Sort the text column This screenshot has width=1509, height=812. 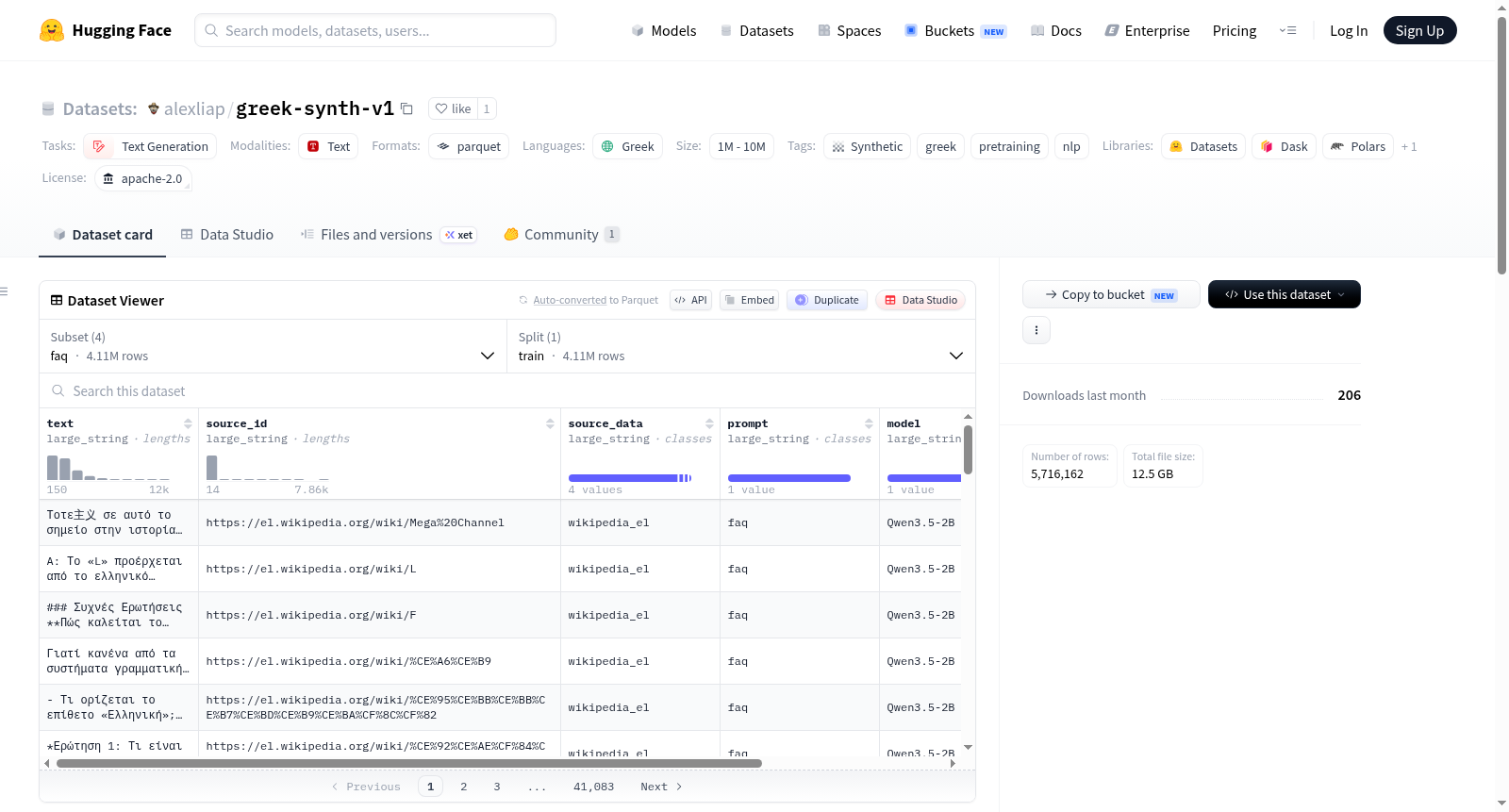(x=188, y=423)
